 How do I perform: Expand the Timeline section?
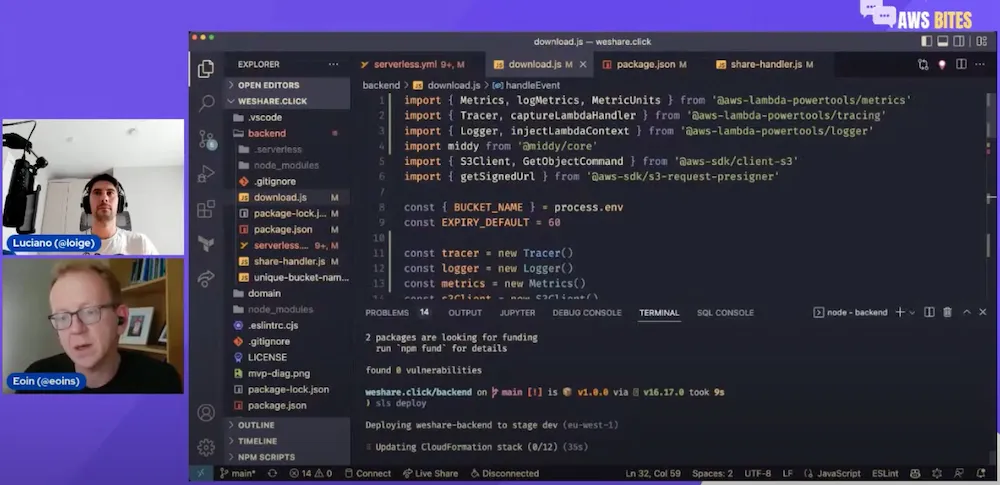(x=288, y=441)
